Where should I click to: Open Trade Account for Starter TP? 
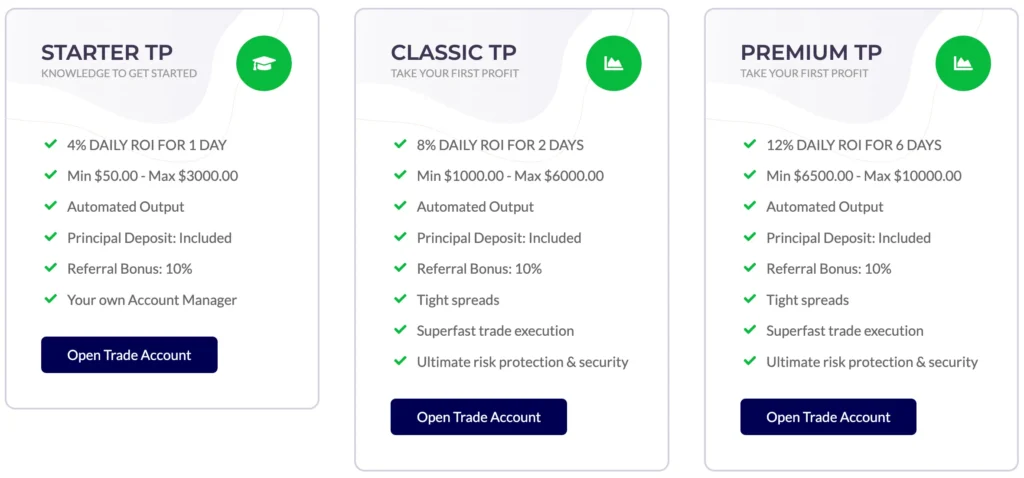point(129,355)
